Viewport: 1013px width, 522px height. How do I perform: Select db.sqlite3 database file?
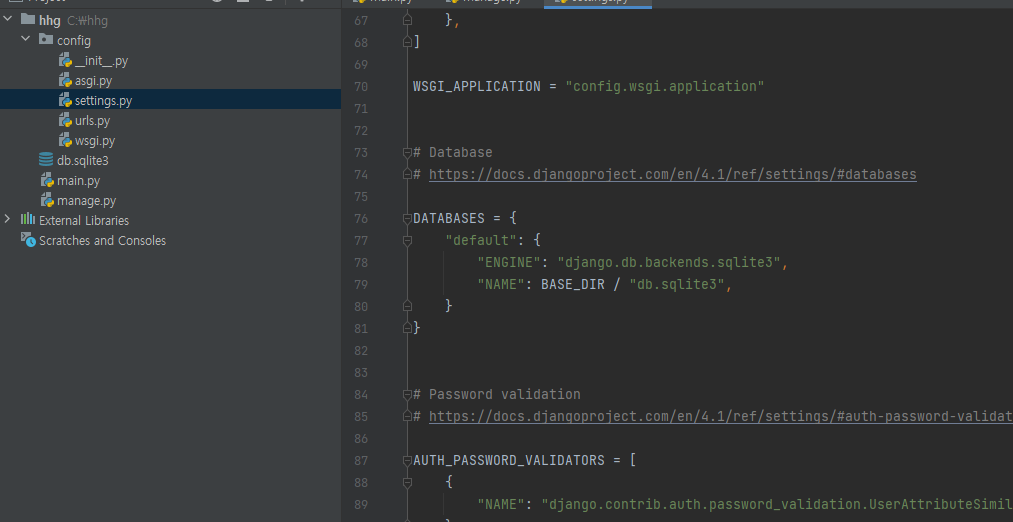(83, 161)
